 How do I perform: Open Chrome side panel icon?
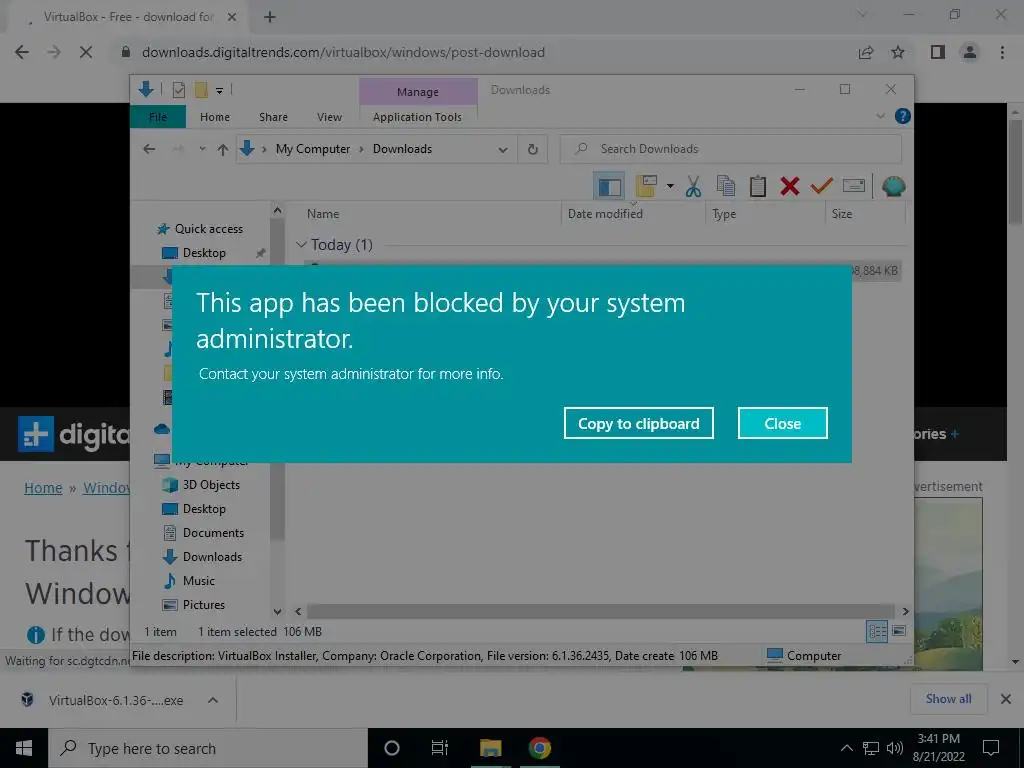point(938,52)
